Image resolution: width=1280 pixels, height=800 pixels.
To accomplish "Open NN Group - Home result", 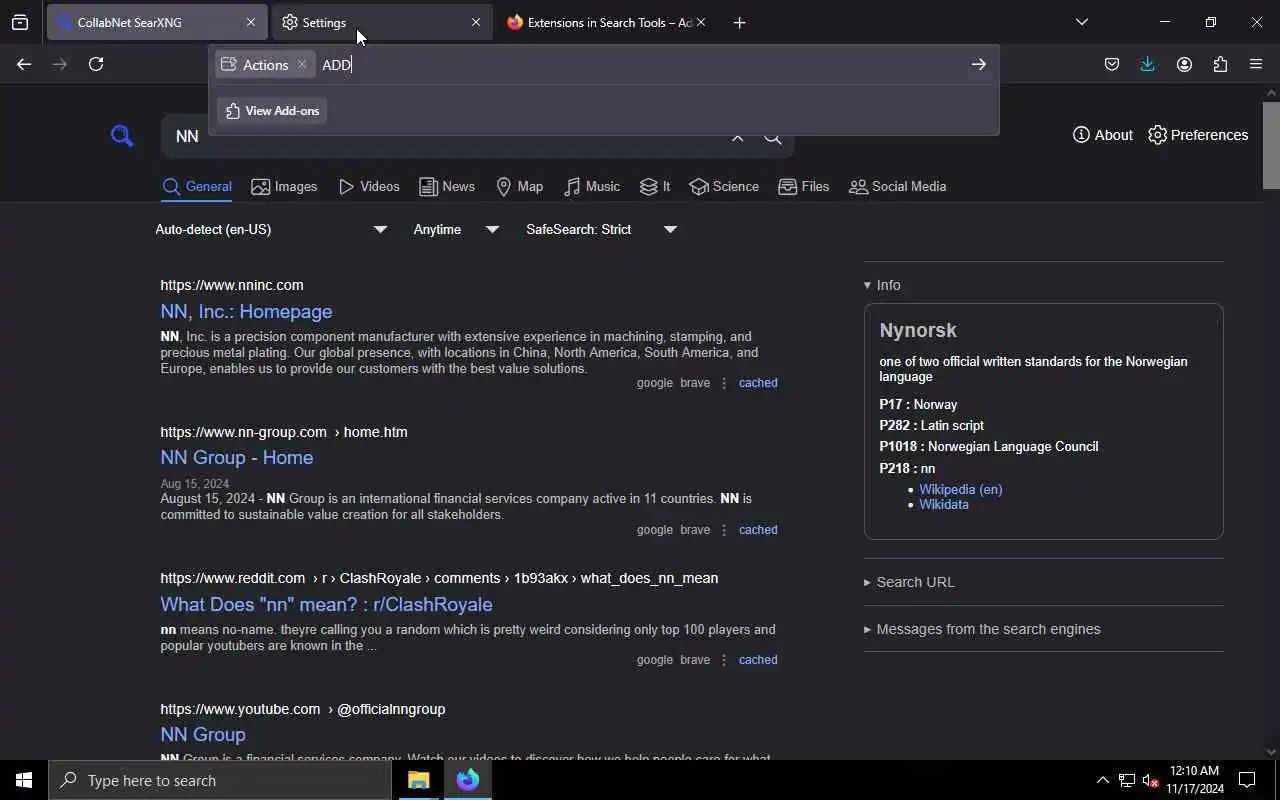I will click(237, 457).
